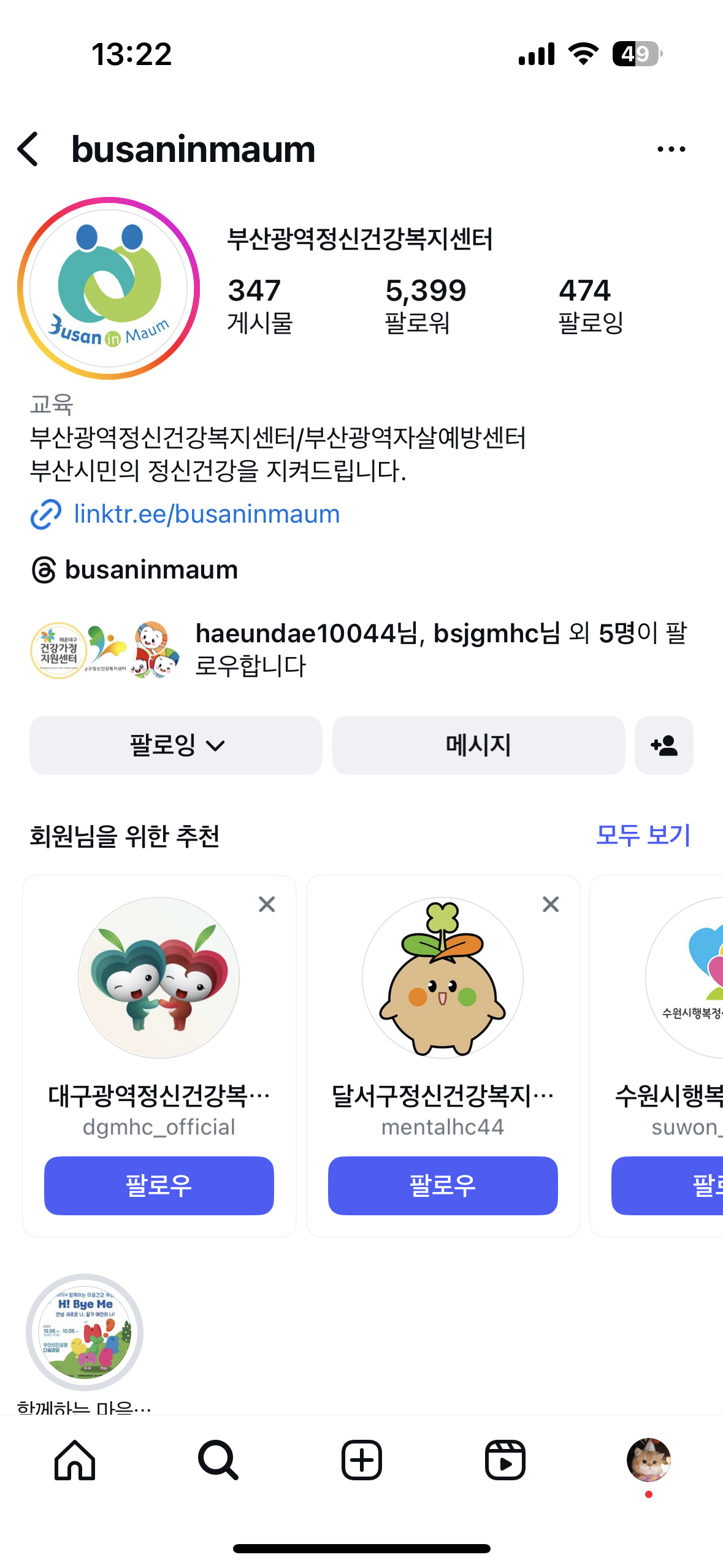This screenshot has height=1568, width=723.
Task: Open 팔로워 count 5,399 list
Action: tap(426, 306)
